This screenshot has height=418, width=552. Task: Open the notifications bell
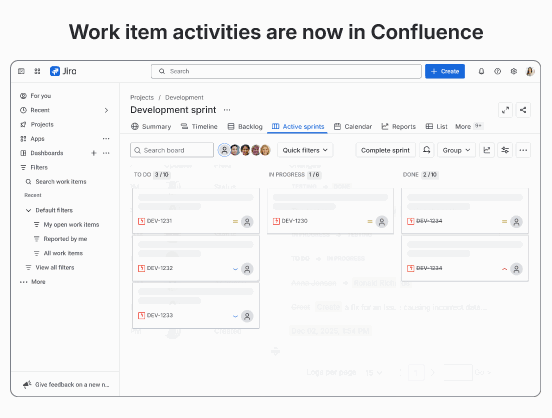point(481,71)
